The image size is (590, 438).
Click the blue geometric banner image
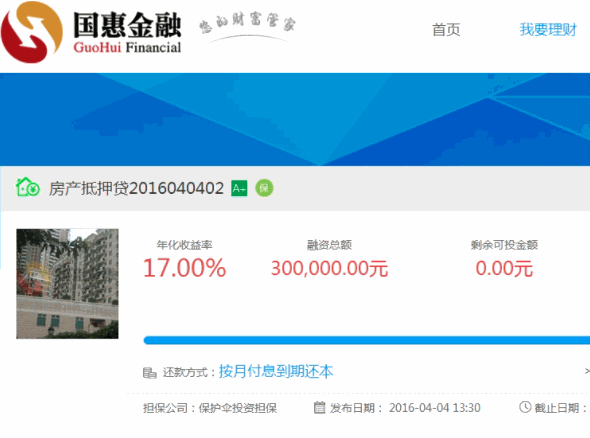tap(295, 119)
